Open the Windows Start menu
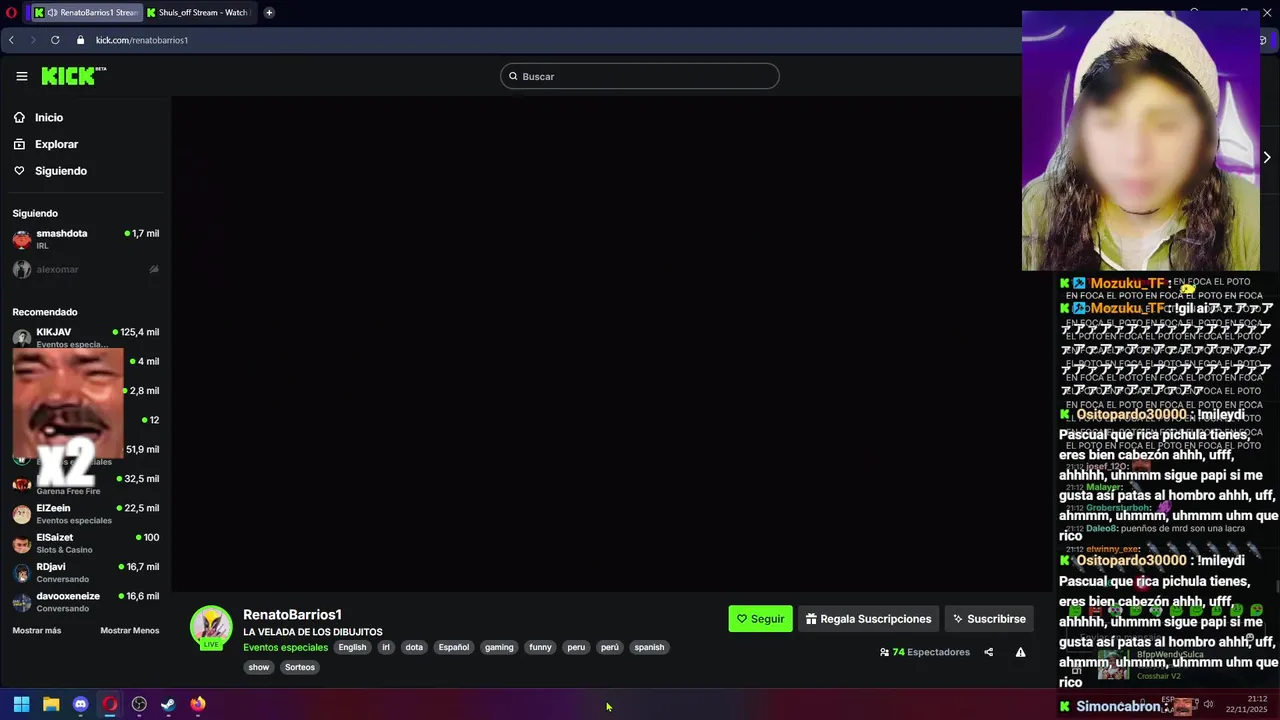This screenshot has height=720, width=1280. (21, 704)
